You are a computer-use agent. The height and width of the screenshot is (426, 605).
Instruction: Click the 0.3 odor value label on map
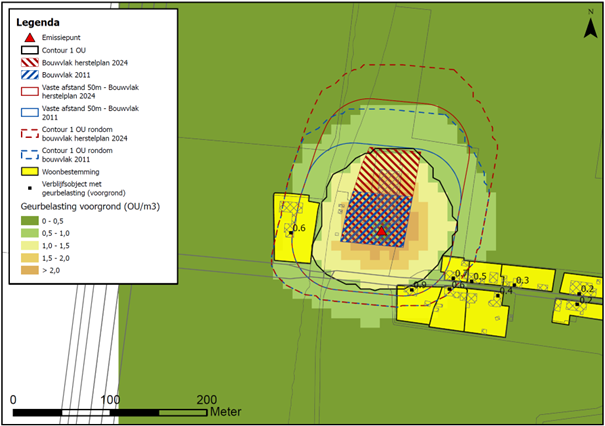click(x=521, y=280)
